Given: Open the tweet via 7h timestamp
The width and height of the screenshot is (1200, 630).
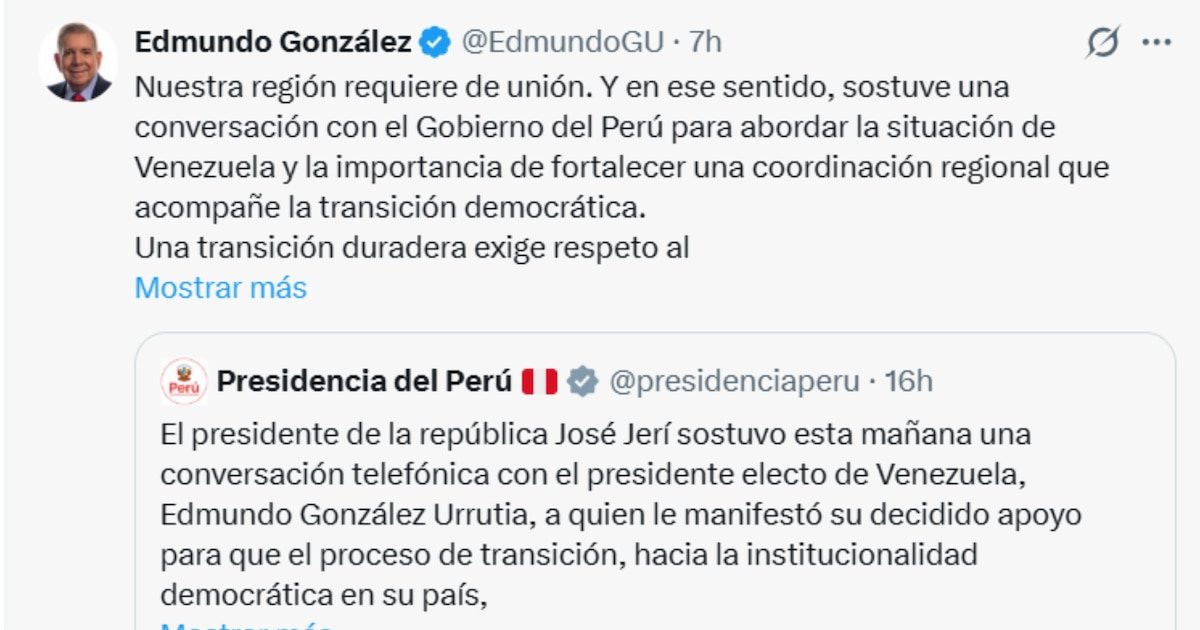Looking at the screenshot, I should pyautogui.click(x=706, y=42).
